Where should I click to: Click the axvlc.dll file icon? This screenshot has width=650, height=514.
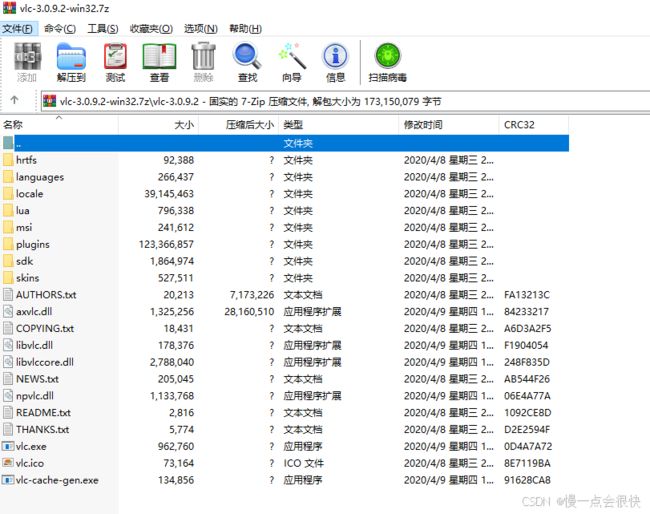(8, 312)
